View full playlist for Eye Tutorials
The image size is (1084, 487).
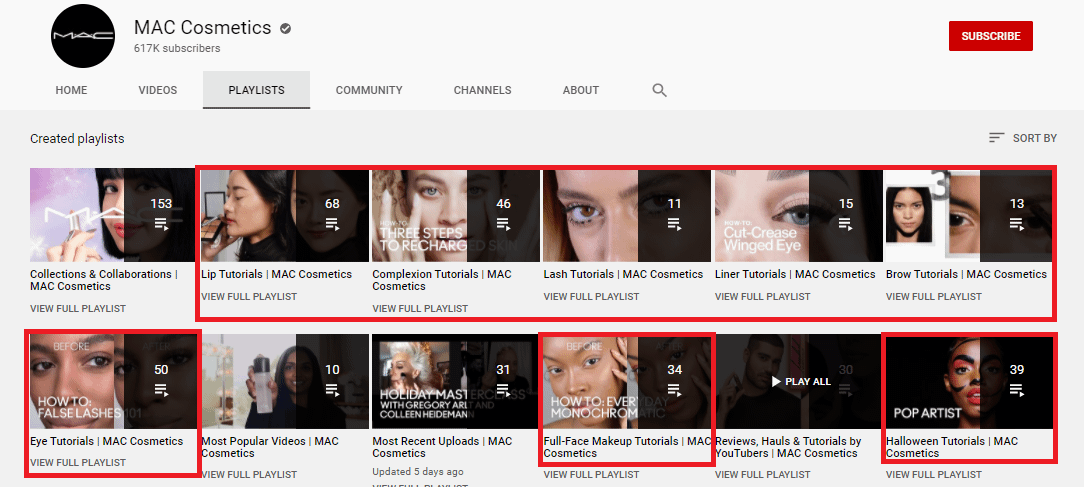78,462
